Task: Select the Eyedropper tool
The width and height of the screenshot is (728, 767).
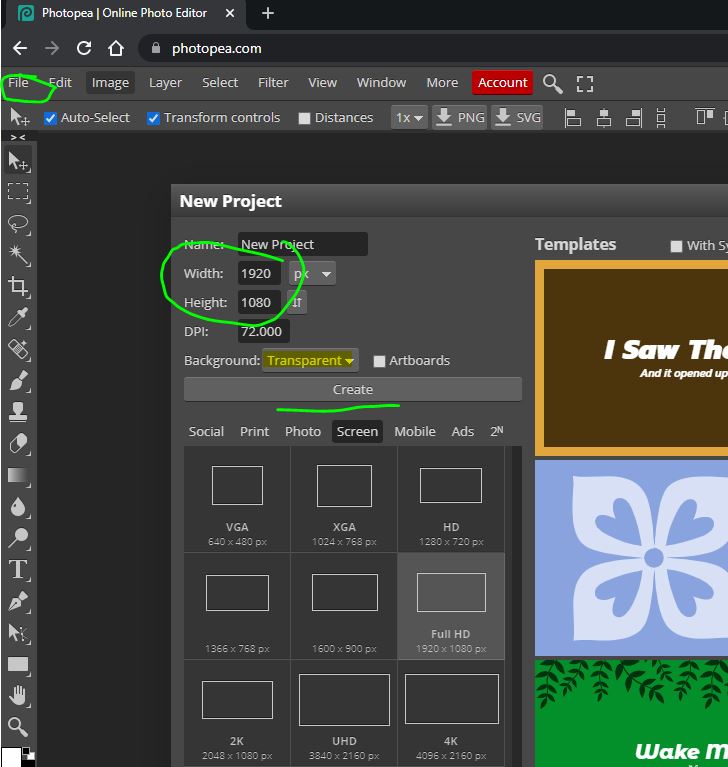Action: 18,318
